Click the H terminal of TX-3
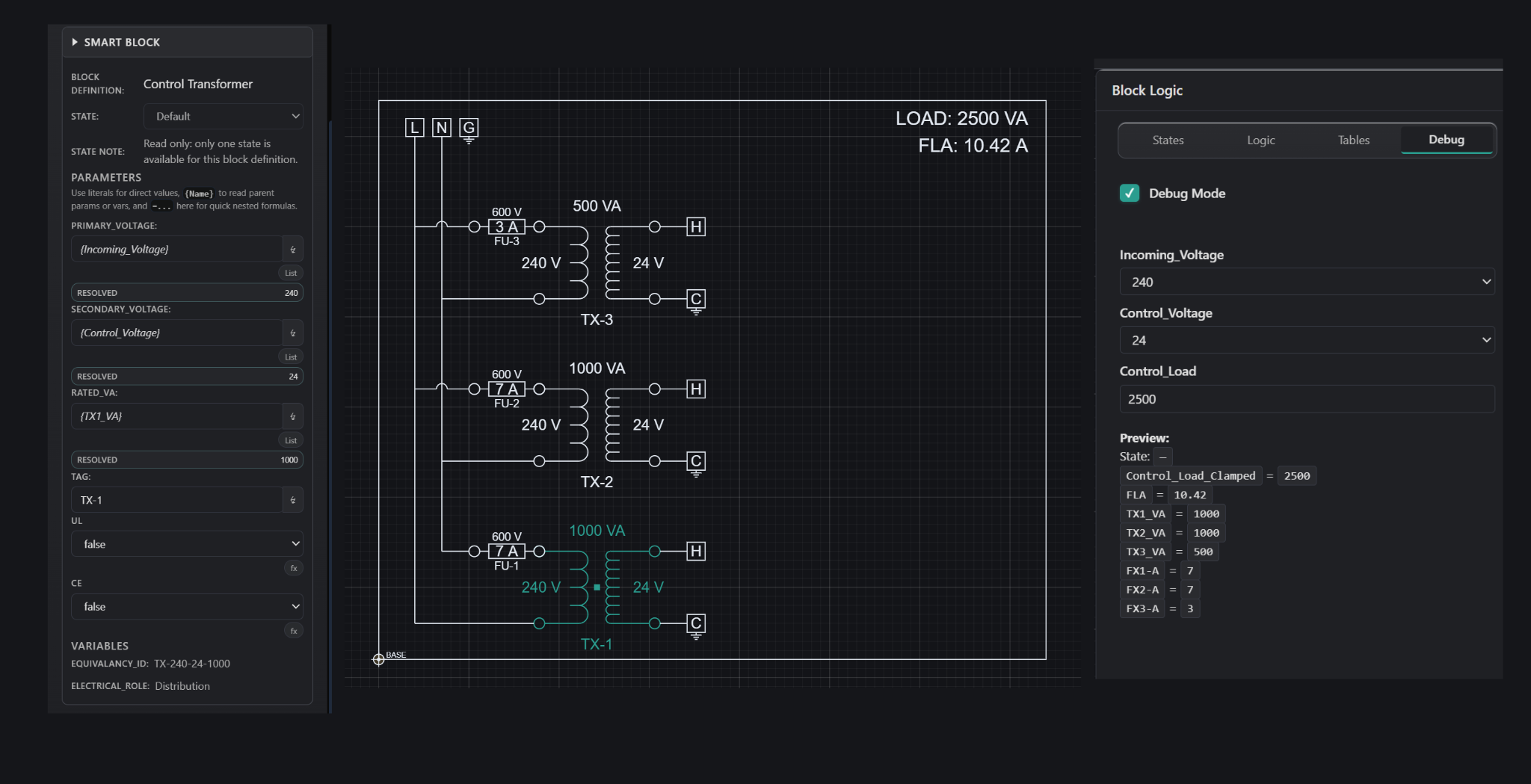The width and height of the screenshot is (1531, 784). pyautogui.click(x=696, y=226)
